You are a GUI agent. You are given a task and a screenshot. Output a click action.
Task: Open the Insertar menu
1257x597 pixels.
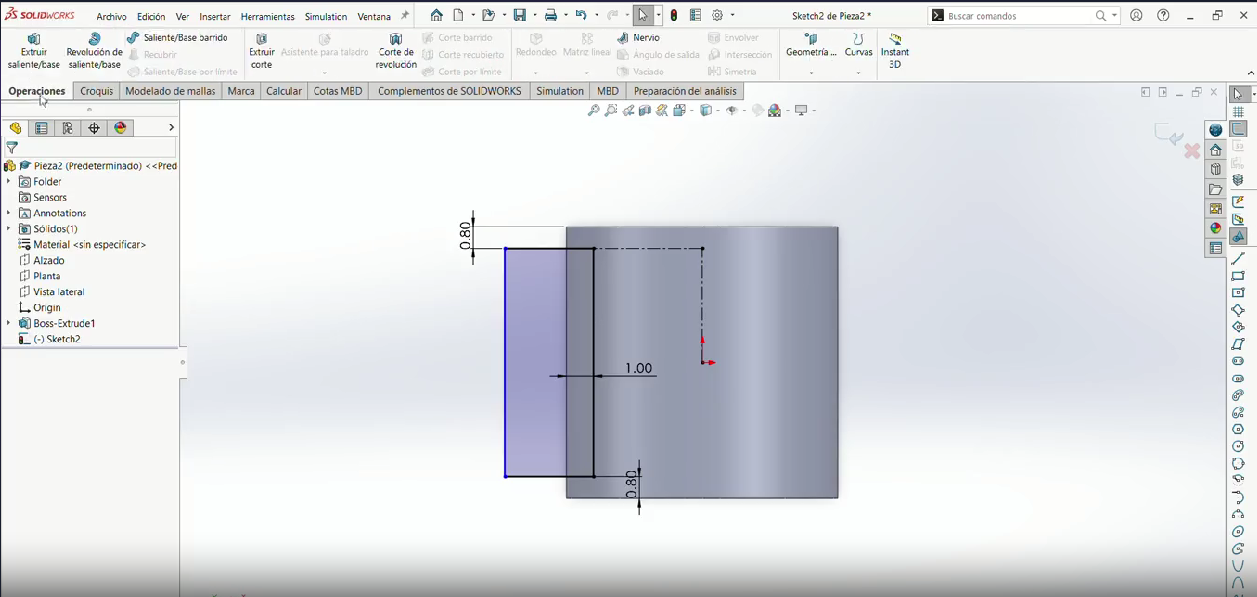(x=215, y=17)
